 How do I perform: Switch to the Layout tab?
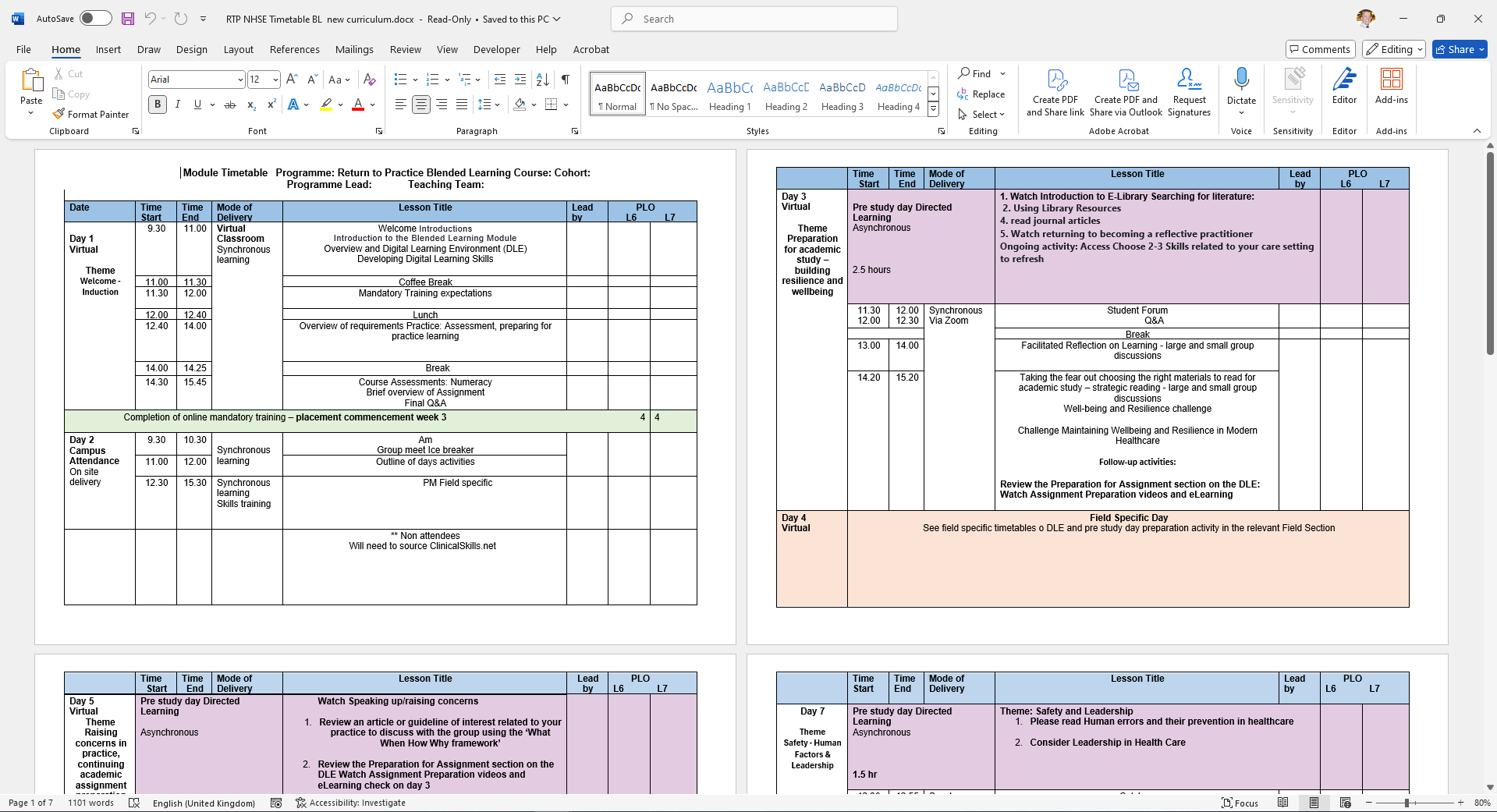(x=239, y=49)
